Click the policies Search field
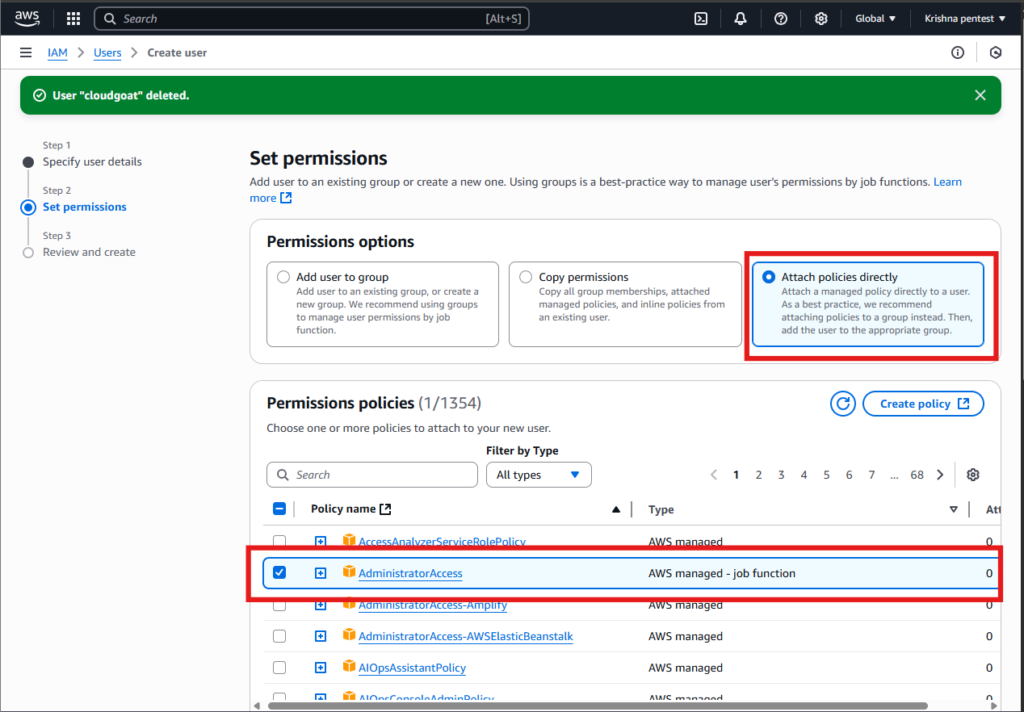The height and width of the screenshot is (712, 1024). pyautogui.click(x=372, y=475)
